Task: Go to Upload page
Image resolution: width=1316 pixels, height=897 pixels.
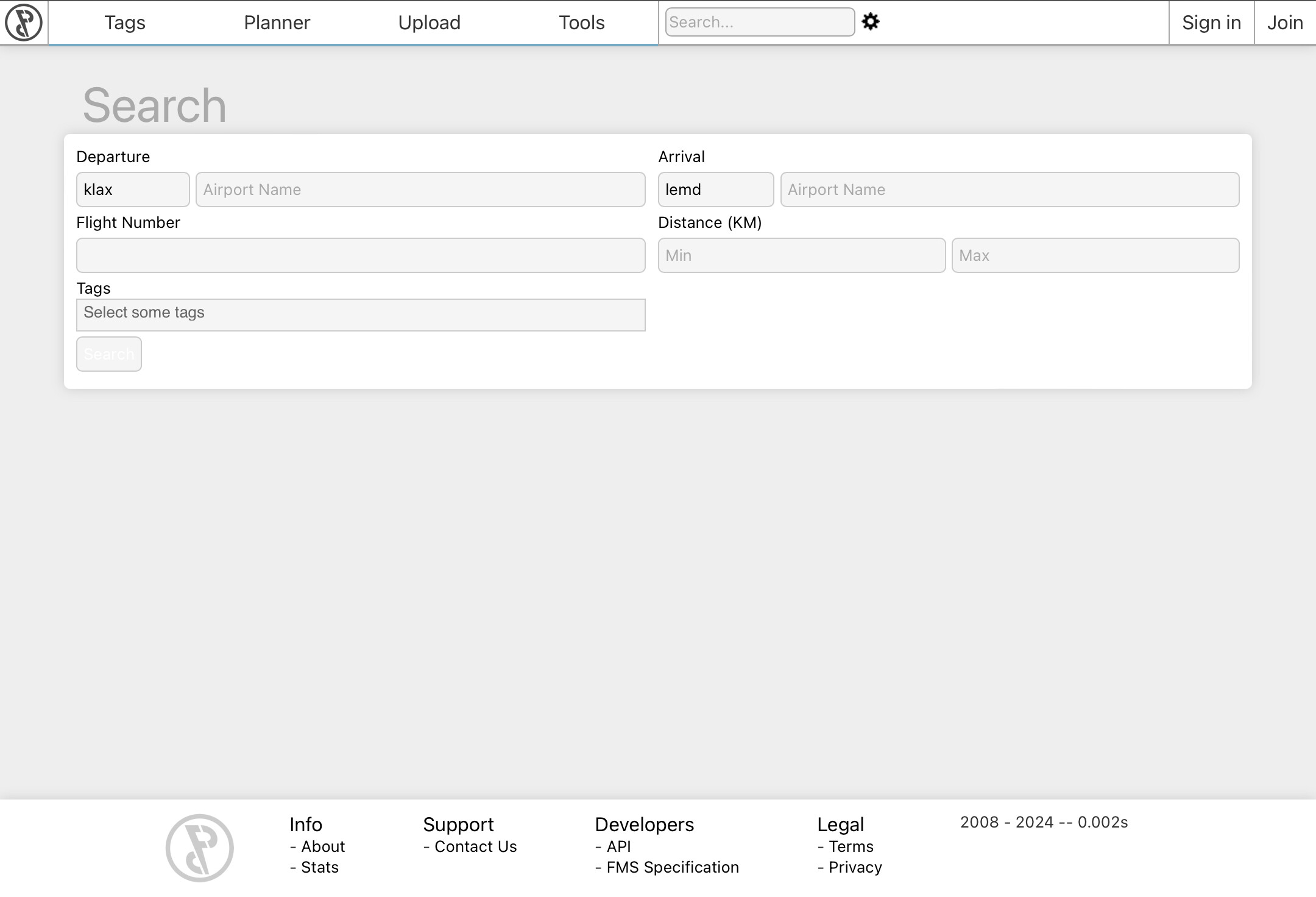Action: 429,23
